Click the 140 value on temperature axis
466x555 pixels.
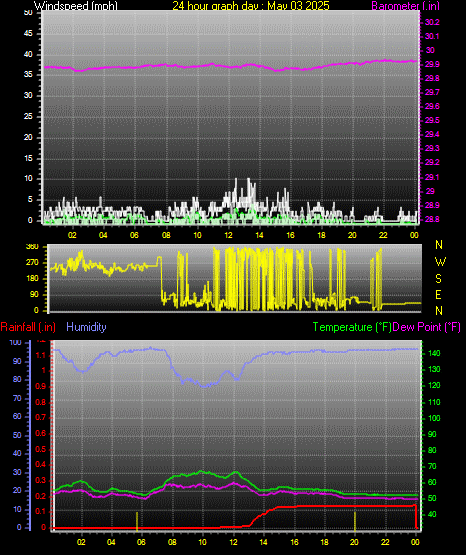[435, 353]
